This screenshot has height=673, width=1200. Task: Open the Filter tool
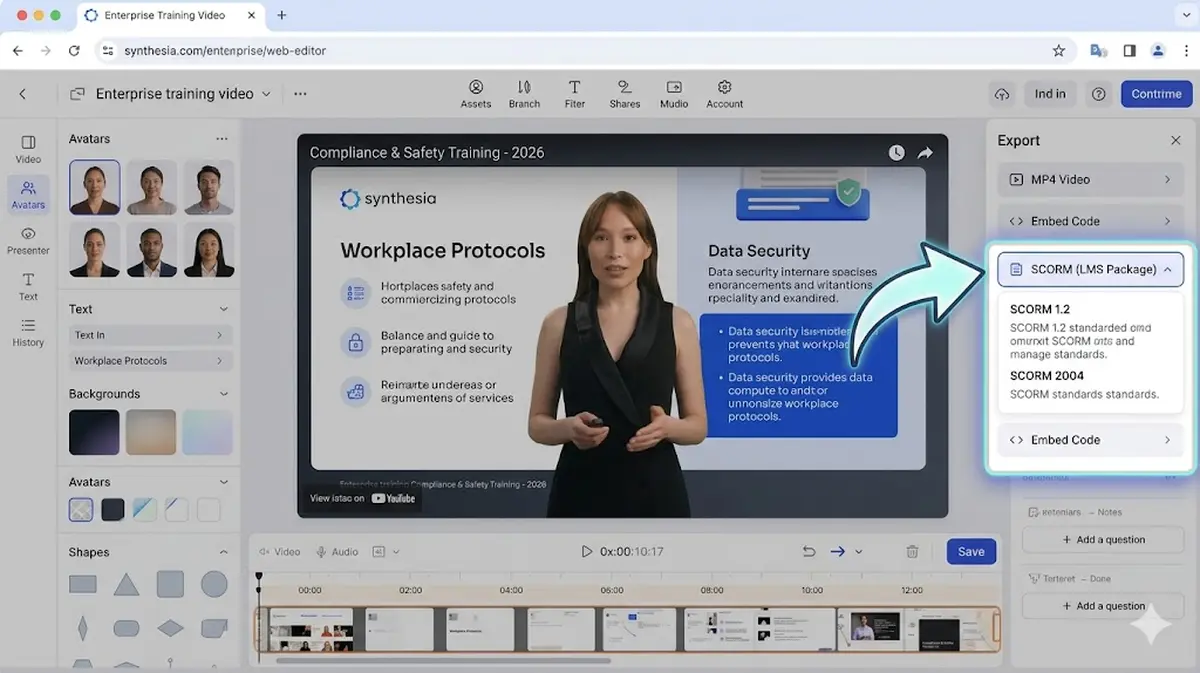574,93
